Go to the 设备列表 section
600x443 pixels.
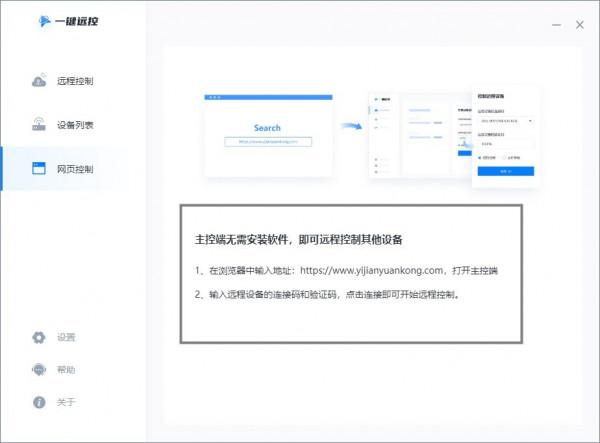click(x=75, y=125)
